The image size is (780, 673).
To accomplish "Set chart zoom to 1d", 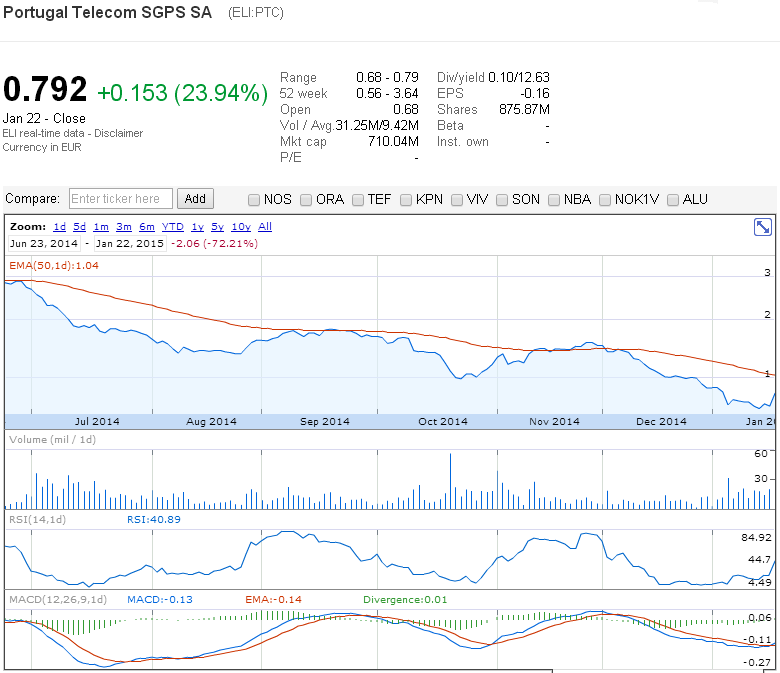I will [x=60, y=227].
